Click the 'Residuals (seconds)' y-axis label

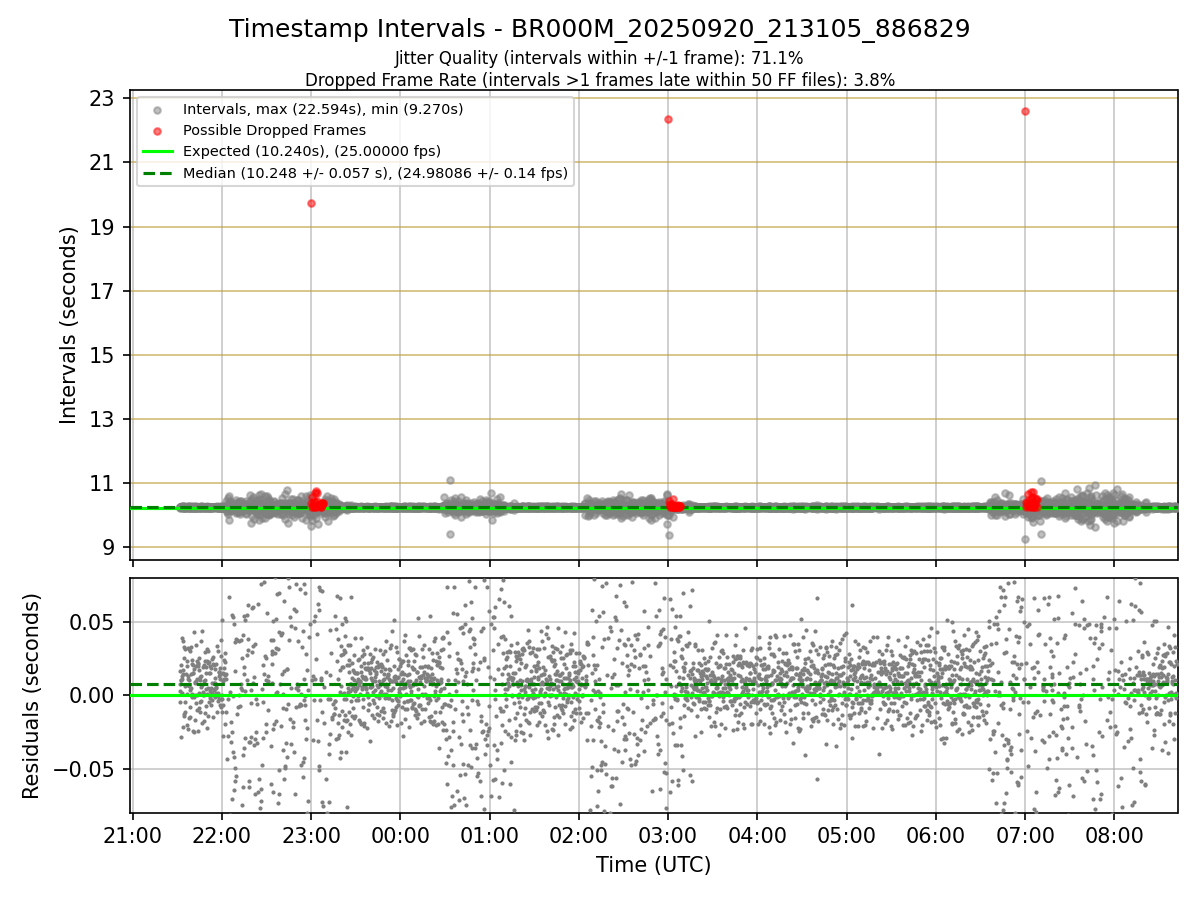click(x=32, y=696)
